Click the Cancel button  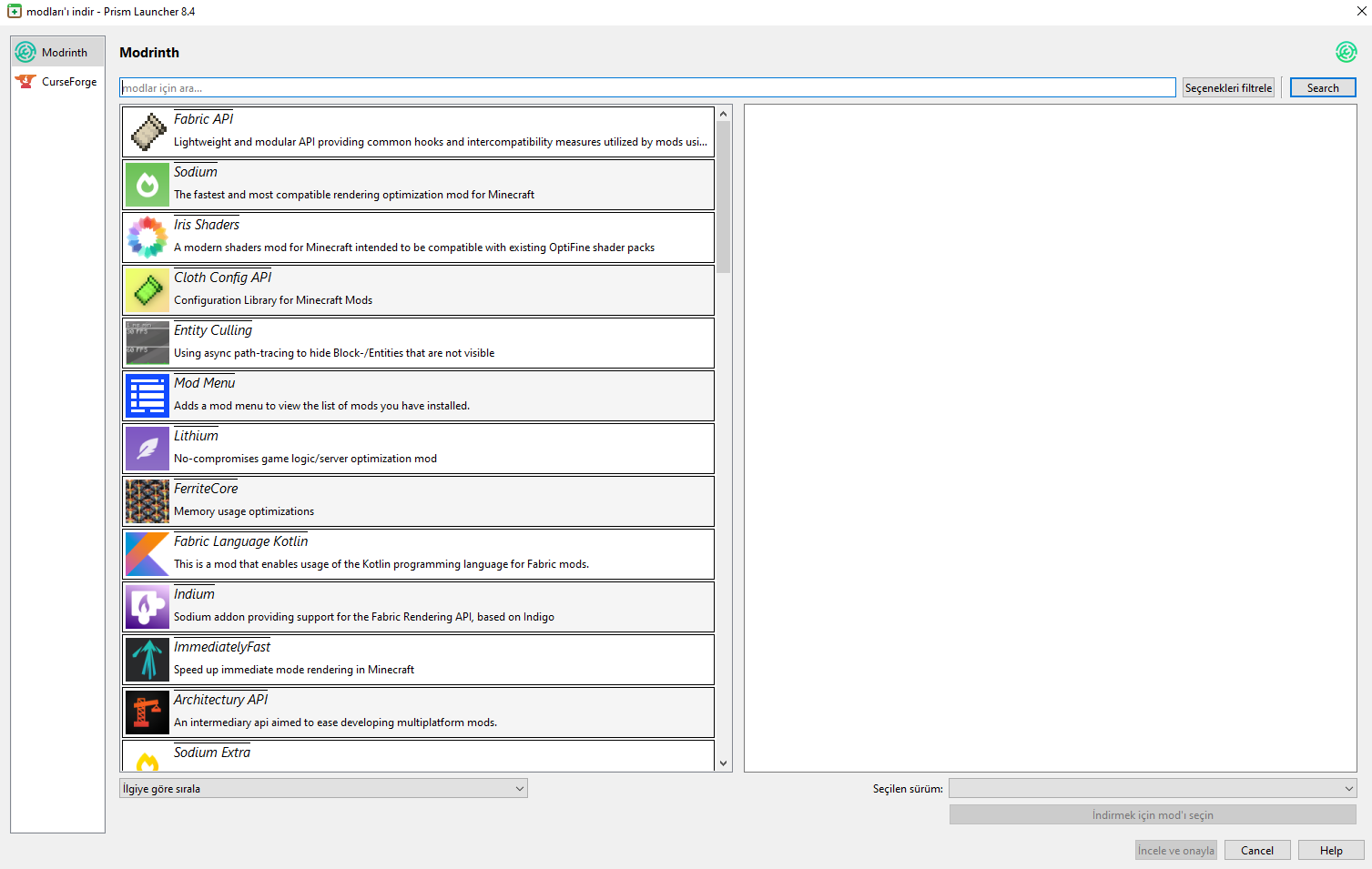1257,850
